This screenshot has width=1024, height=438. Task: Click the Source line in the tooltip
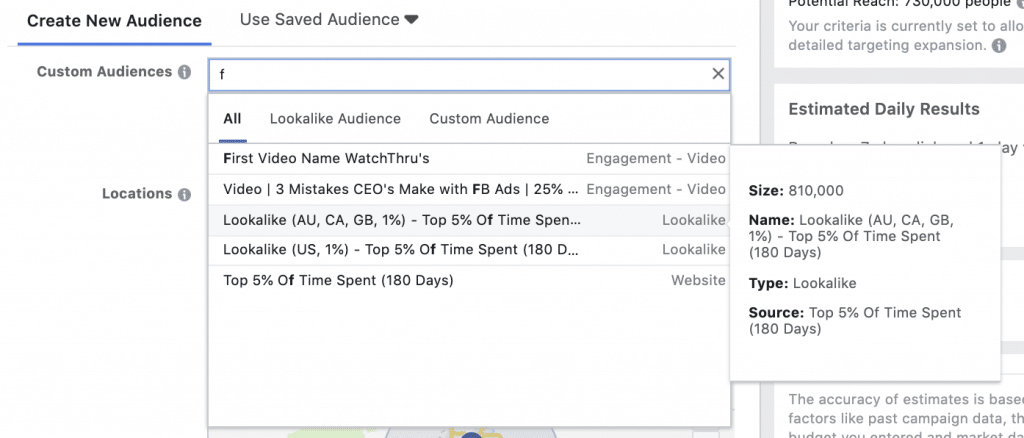pos(855,321)
